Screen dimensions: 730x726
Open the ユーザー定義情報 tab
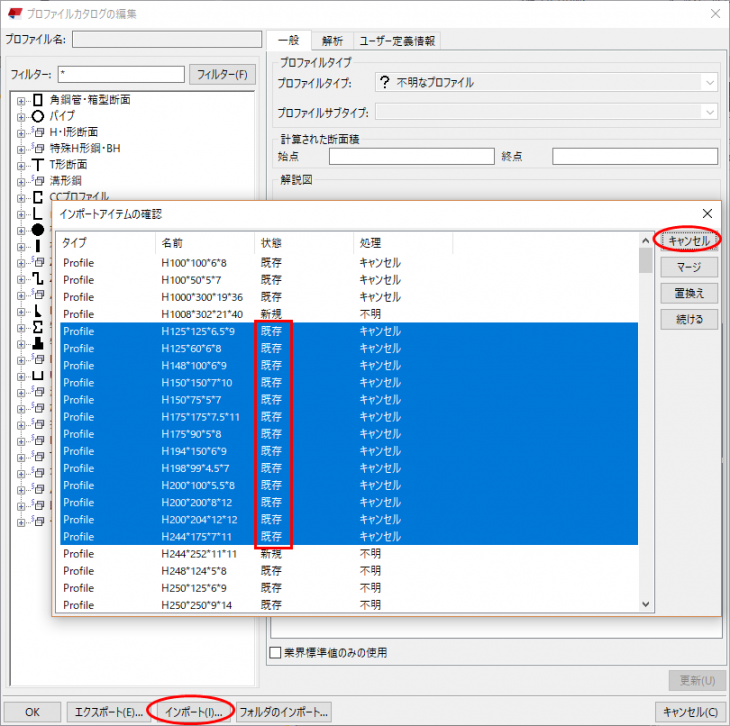click(397, 41)
